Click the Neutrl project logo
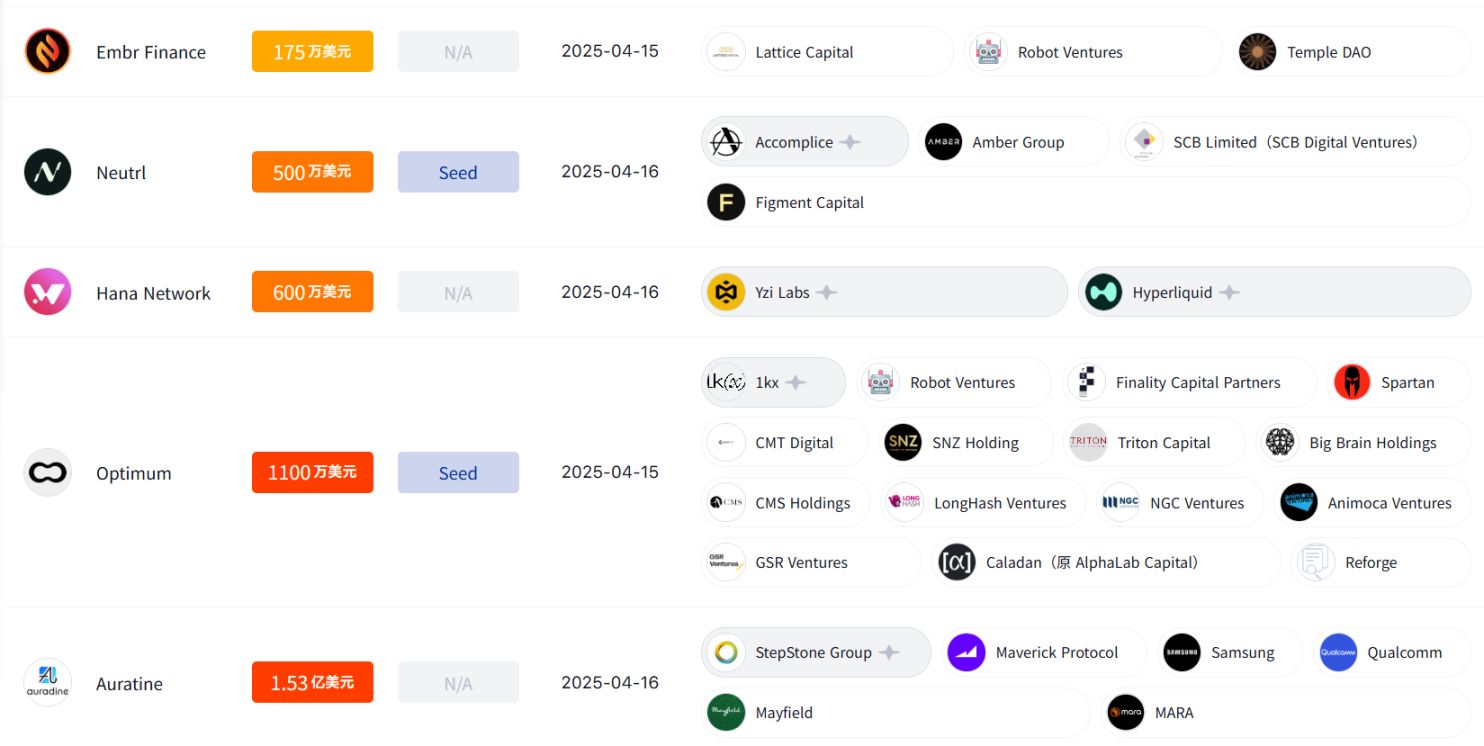Viewport: 1484px width, 746px height. [x=47, y=172]
